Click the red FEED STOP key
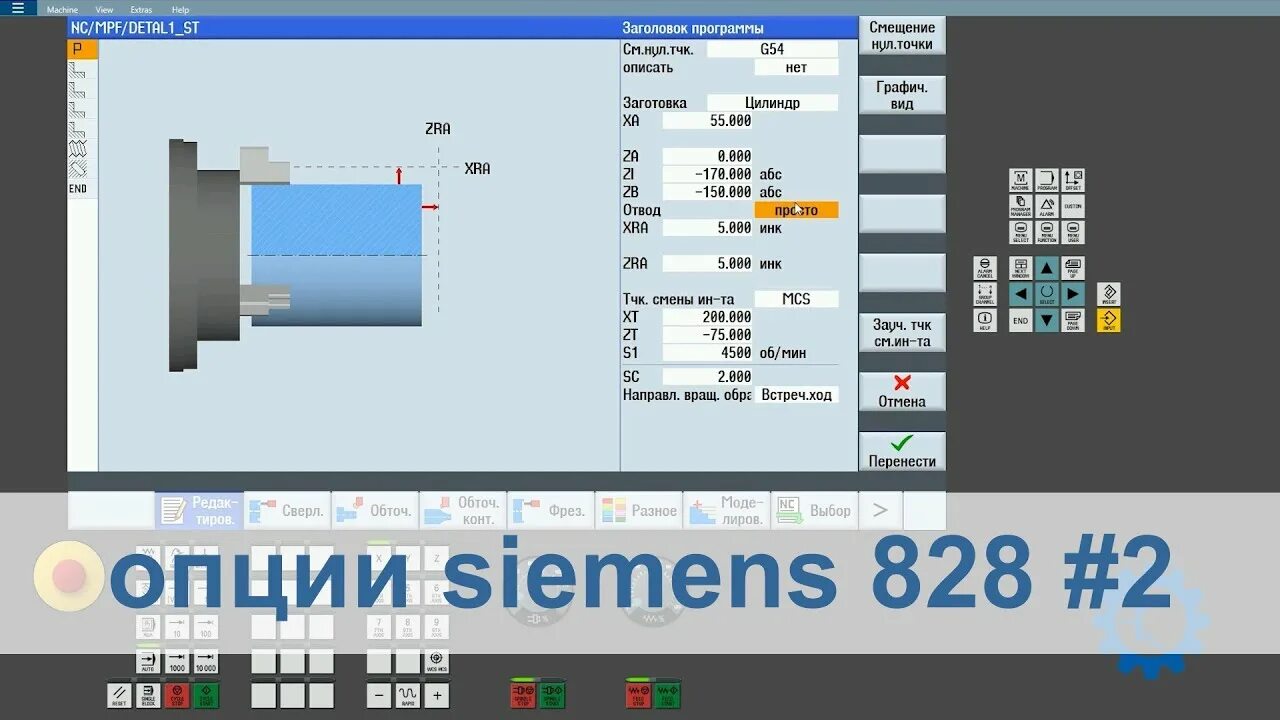The width and height of the screenshot is (1280, 720). tap(638, 693)
